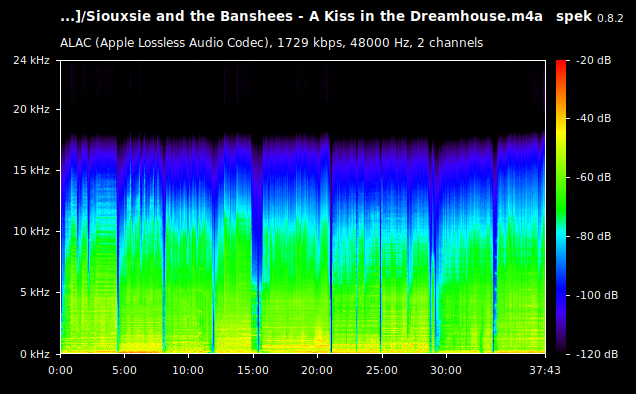Click the '15:00' time axis label

coord(253,370)
